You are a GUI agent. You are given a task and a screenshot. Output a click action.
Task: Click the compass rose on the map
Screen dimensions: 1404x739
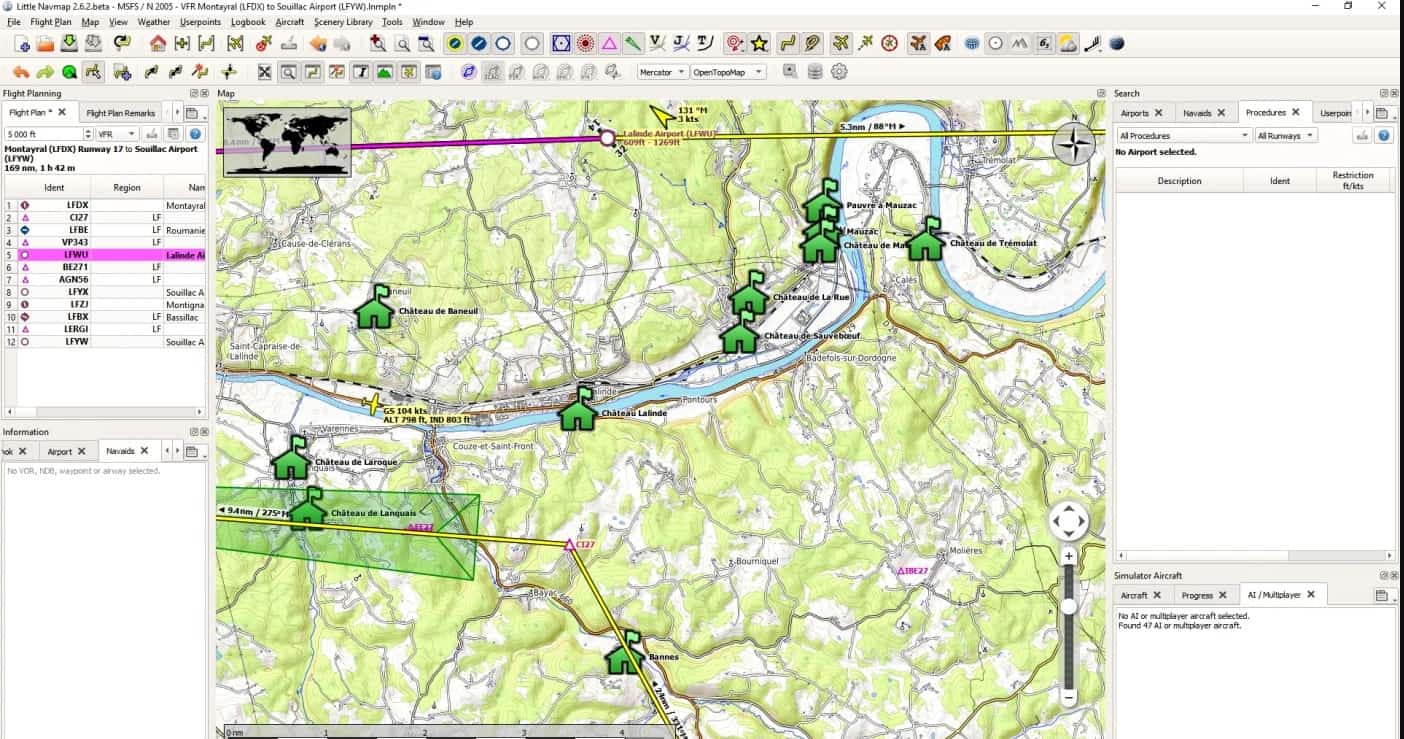coord(1074,145)
